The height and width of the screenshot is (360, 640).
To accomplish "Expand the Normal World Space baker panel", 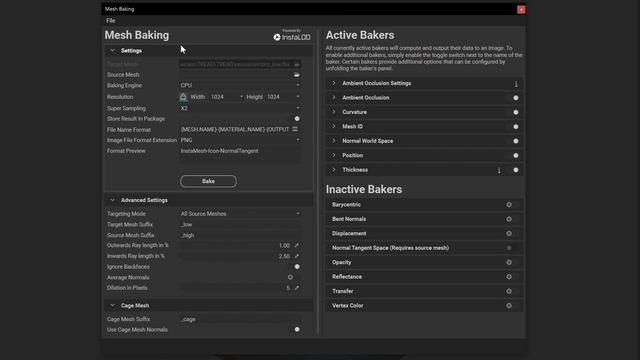I will pyautogui.click(x=333, y=141).
